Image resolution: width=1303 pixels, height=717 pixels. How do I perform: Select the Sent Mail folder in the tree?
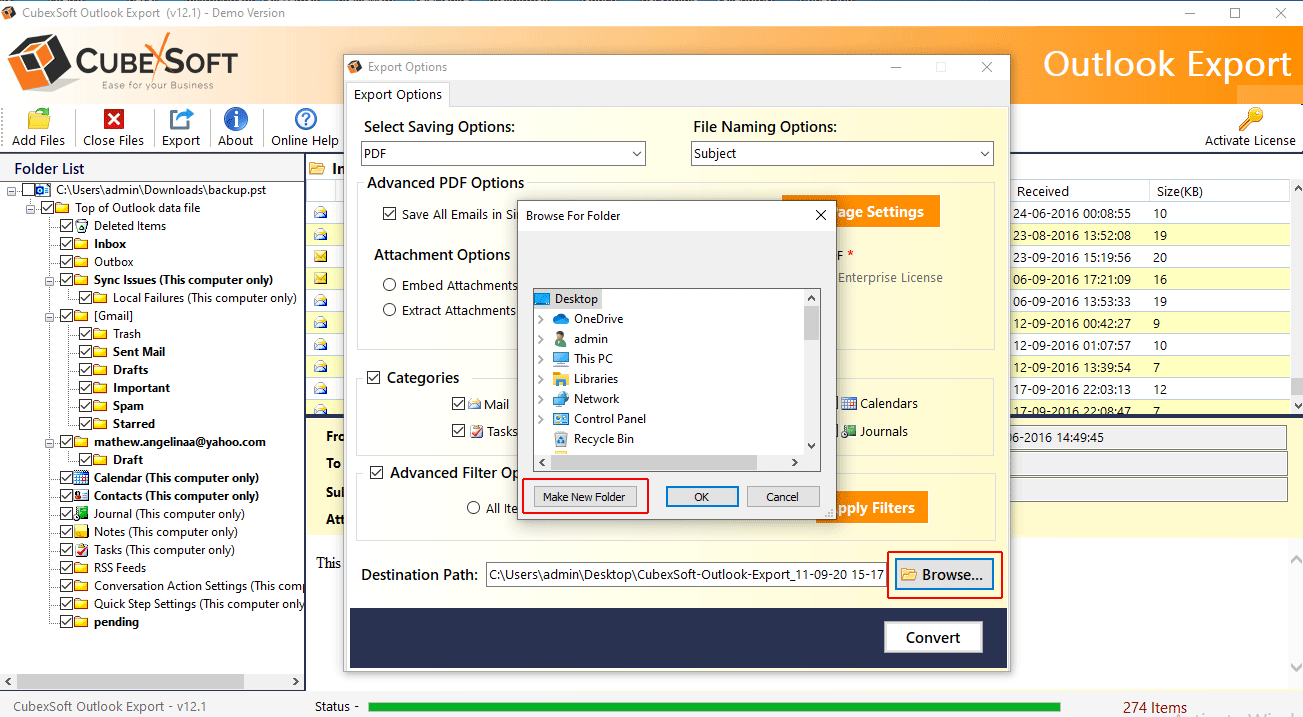click(x=139, y=352)
